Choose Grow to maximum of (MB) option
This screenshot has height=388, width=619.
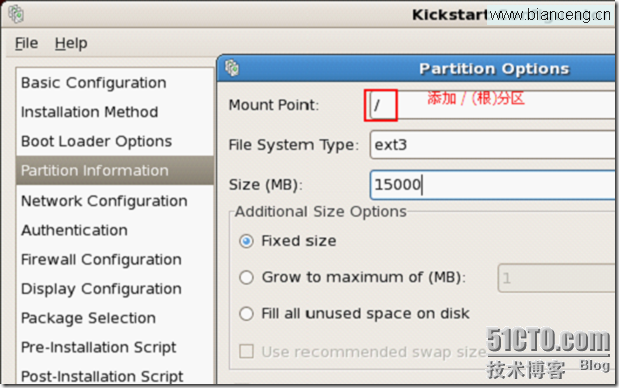coord(246,277)
